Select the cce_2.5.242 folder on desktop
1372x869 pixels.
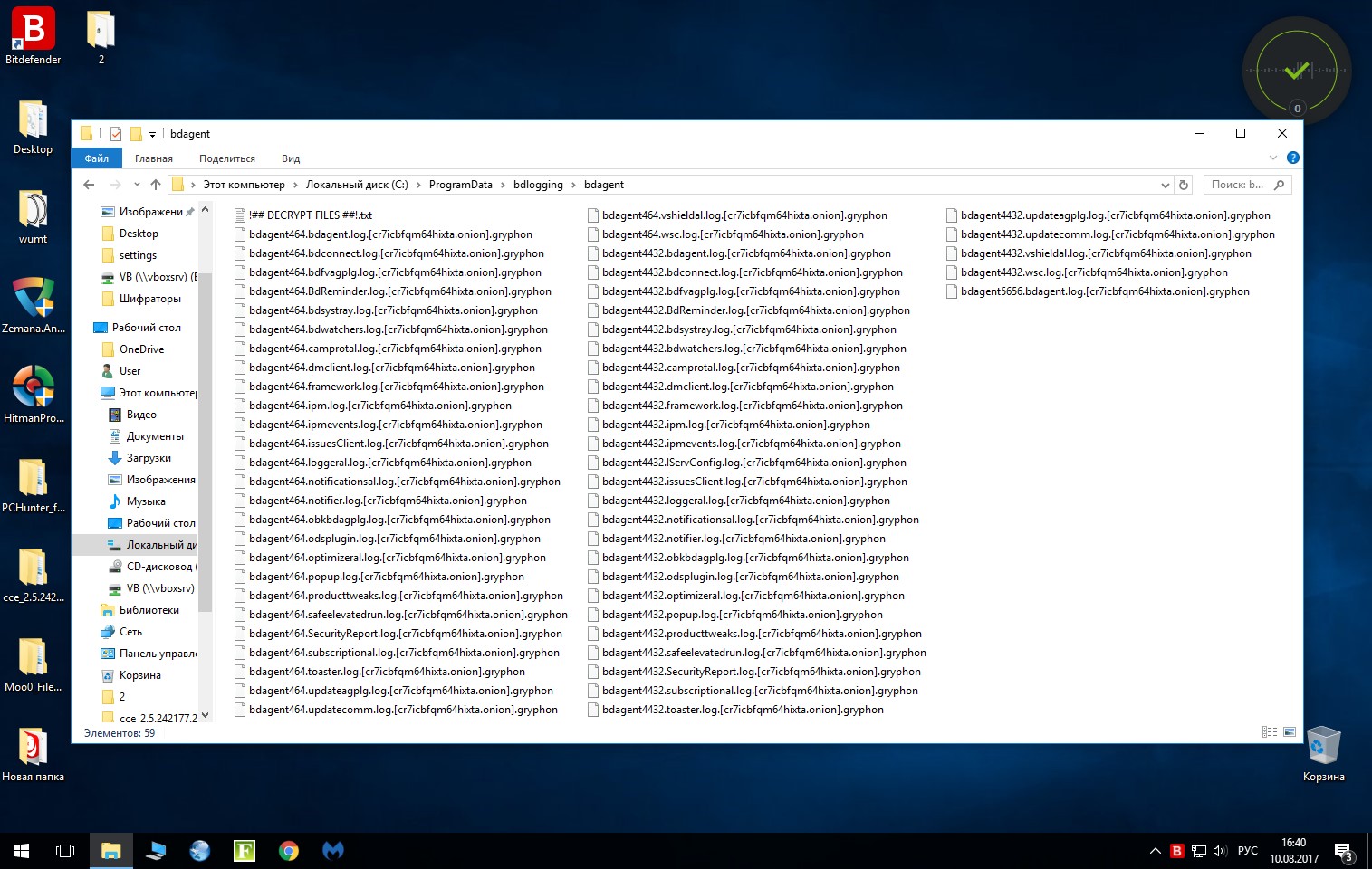tap(33, 575)
